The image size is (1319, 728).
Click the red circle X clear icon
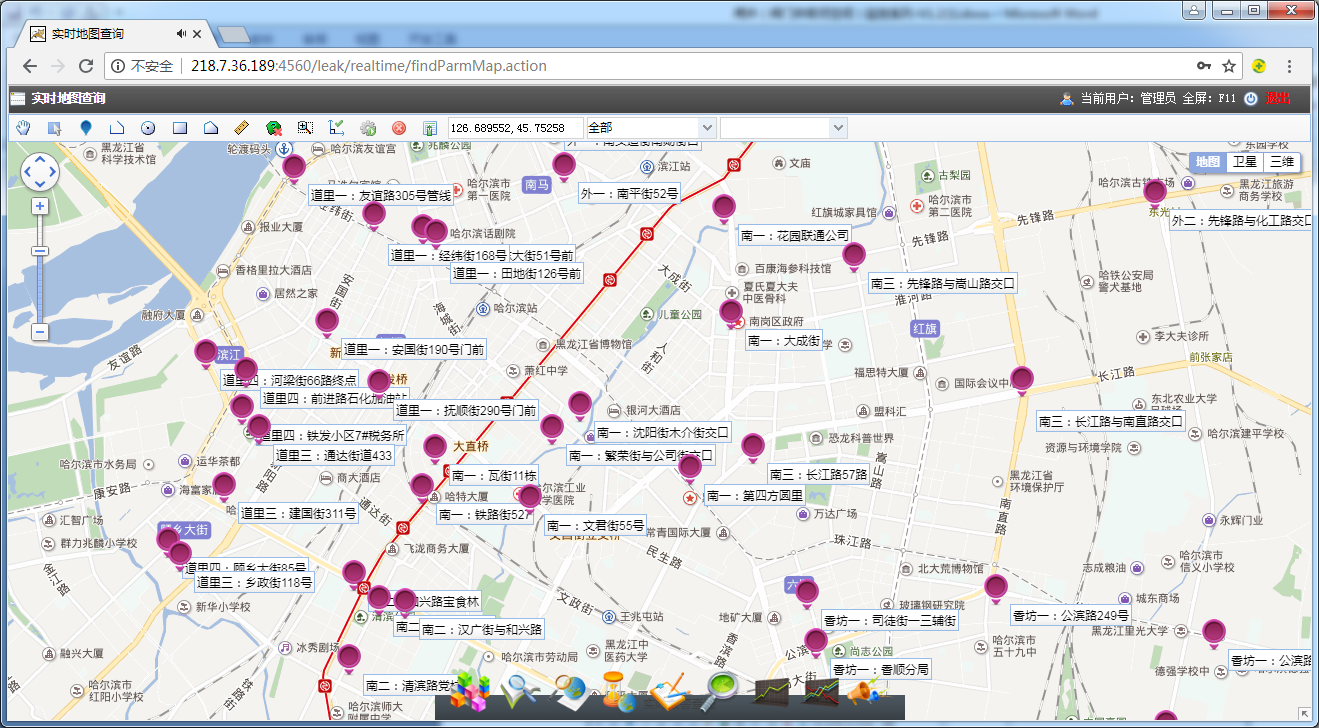click(399, 128)
